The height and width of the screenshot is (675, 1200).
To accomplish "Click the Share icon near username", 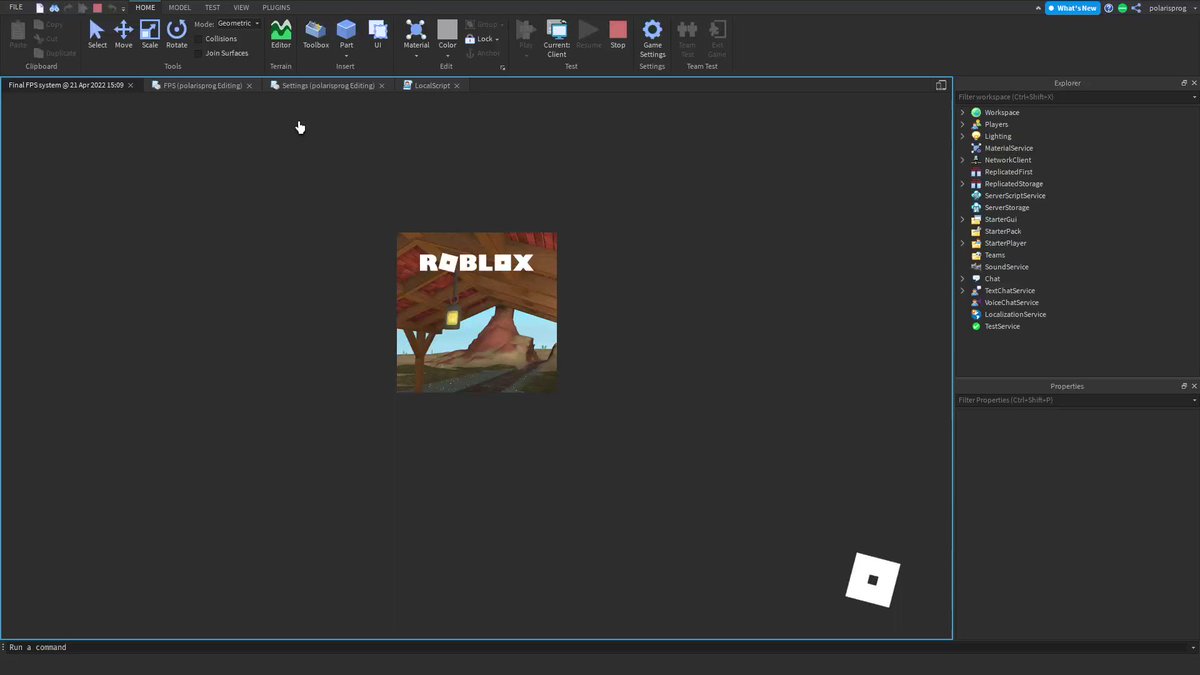I will (1136, 7).
